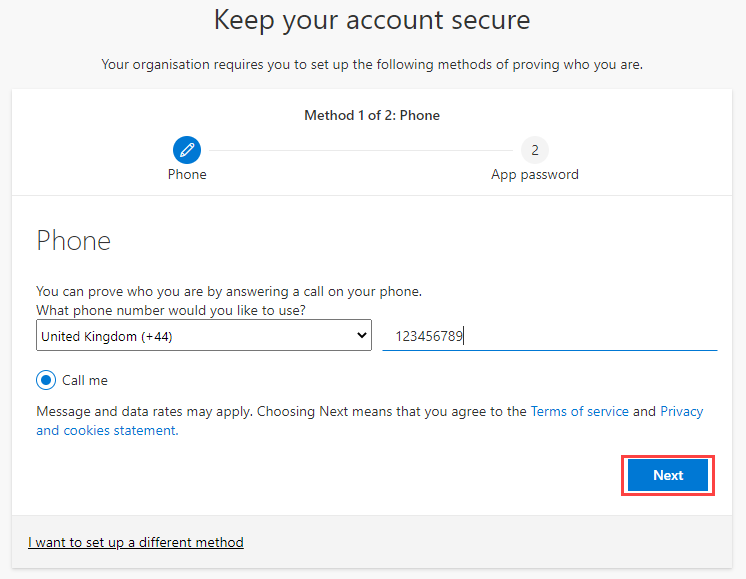Click the Method 1 of 2: Phone heading

coord(372,115)
